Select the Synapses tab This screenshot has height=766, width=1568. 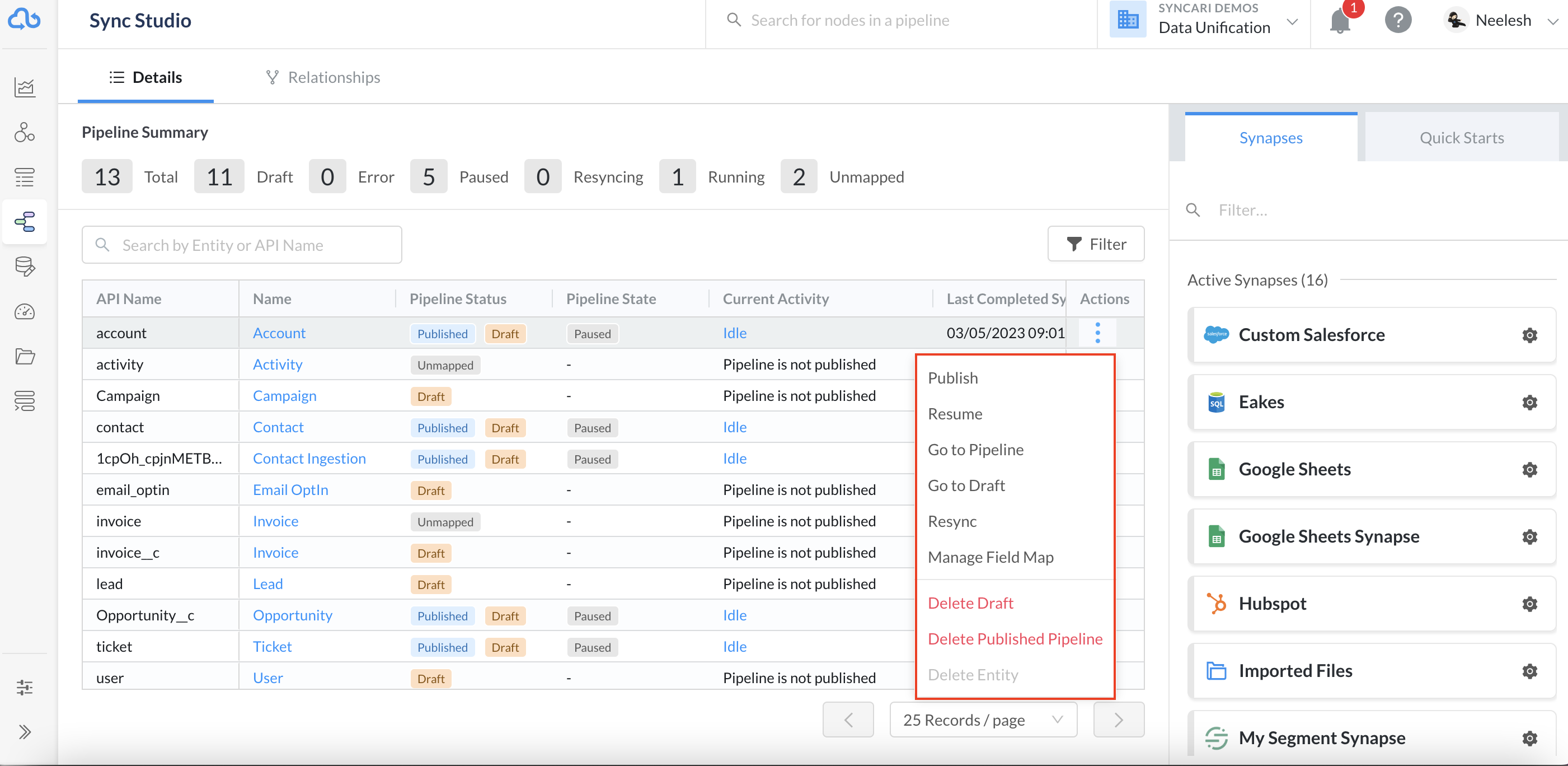pos(1270,138)
